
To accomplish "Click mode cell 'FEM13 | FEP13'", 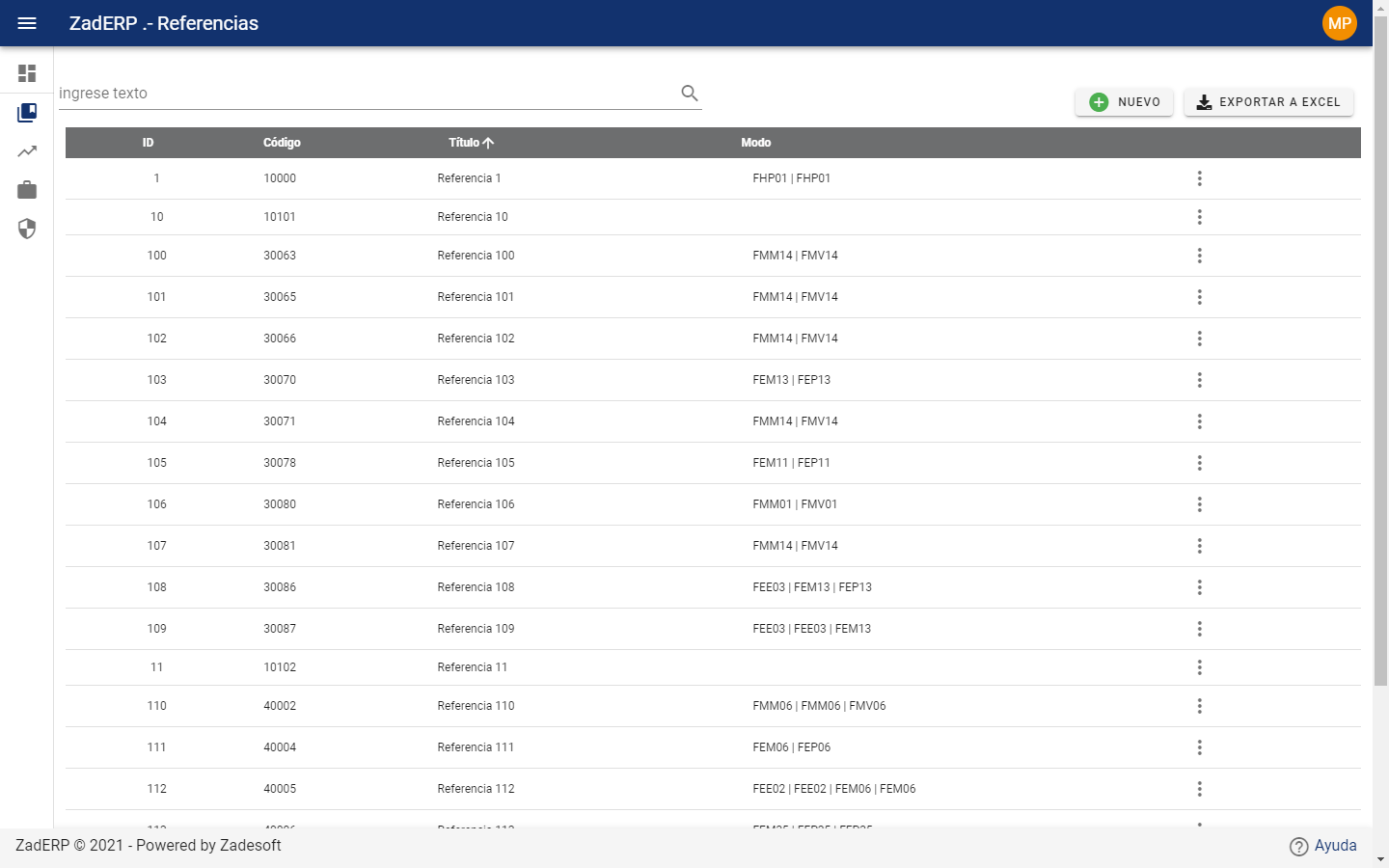I will tap(791, 380).
